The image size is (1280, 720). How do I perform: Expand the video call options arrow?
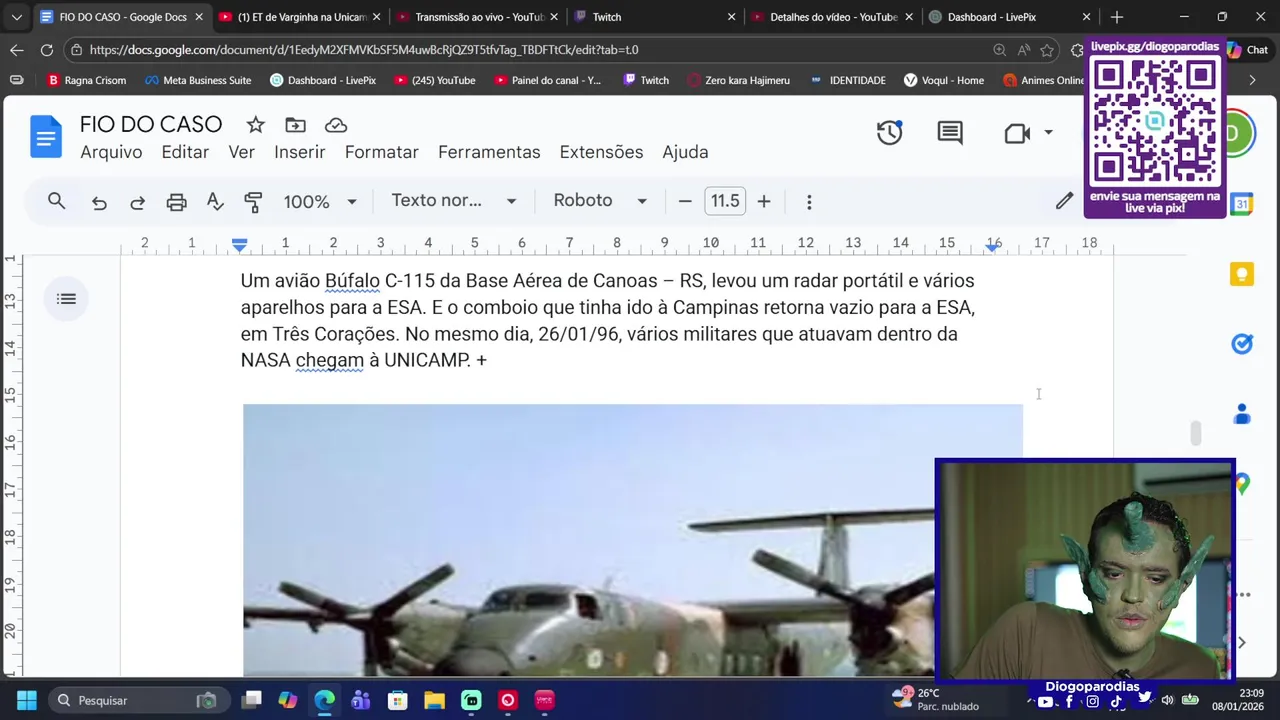(x=1048, y=133)
